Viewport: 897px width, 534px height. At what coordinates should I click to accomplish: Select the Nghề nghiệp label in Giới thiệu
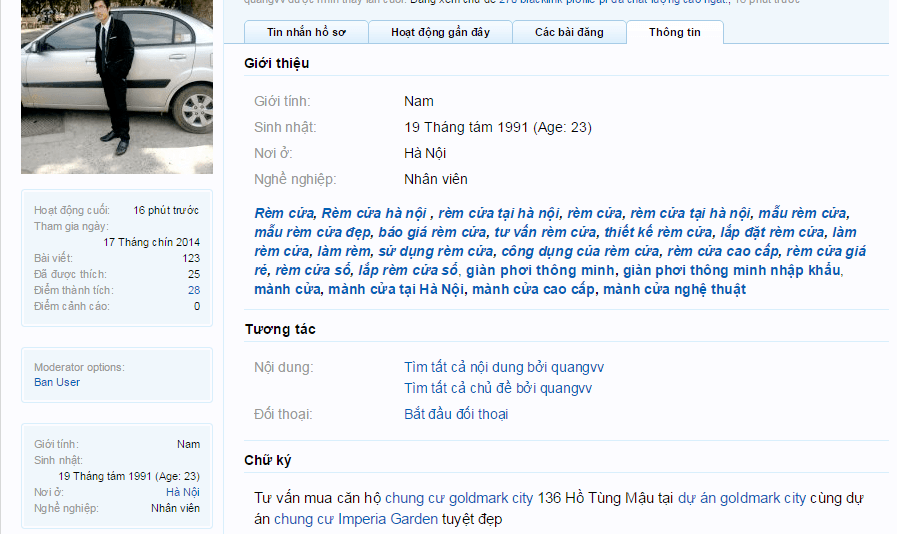coord(295,179)
